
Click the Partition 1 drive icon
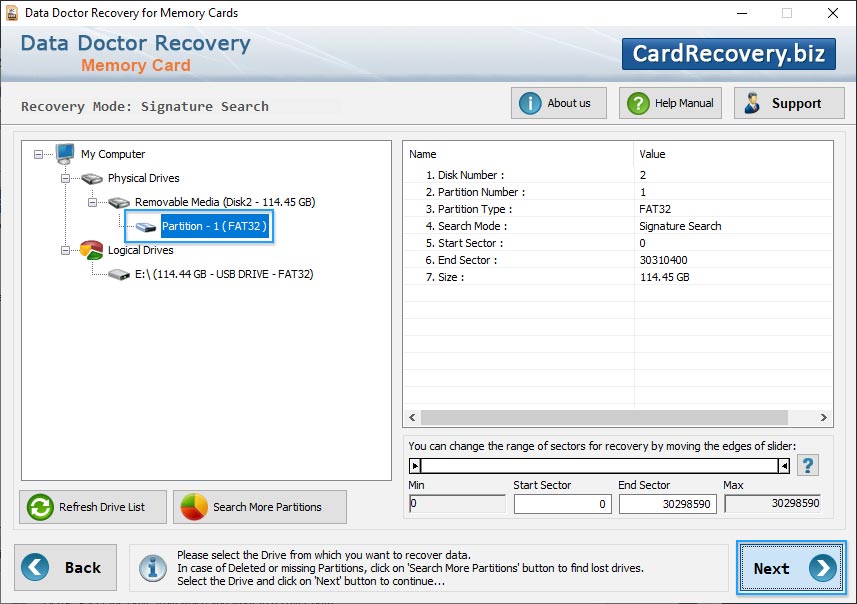click(x=146, y=227)
